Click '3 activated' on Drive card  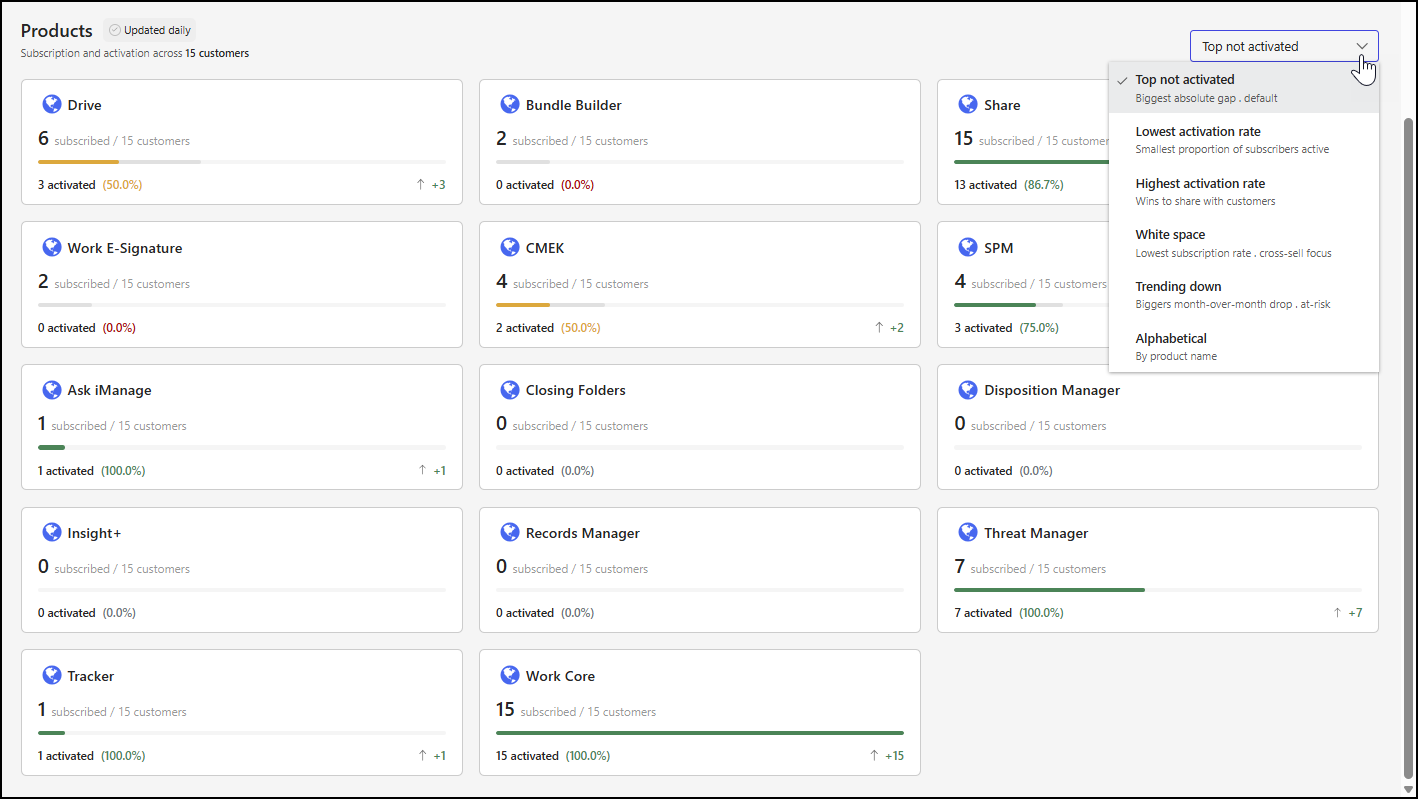[67, 185]
